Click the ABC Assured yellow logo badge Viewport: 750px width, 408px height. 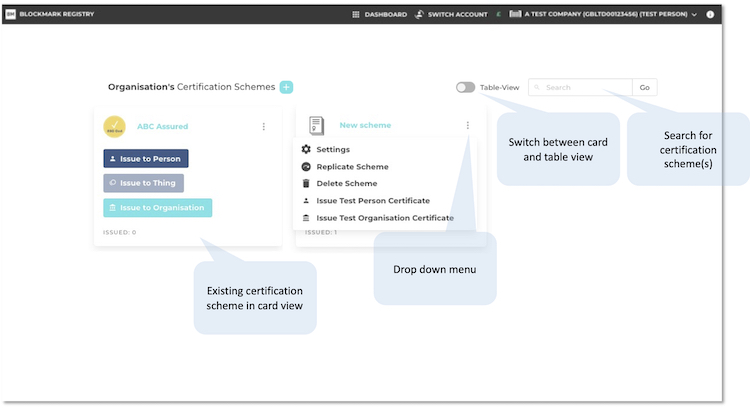tap(114, 126)
